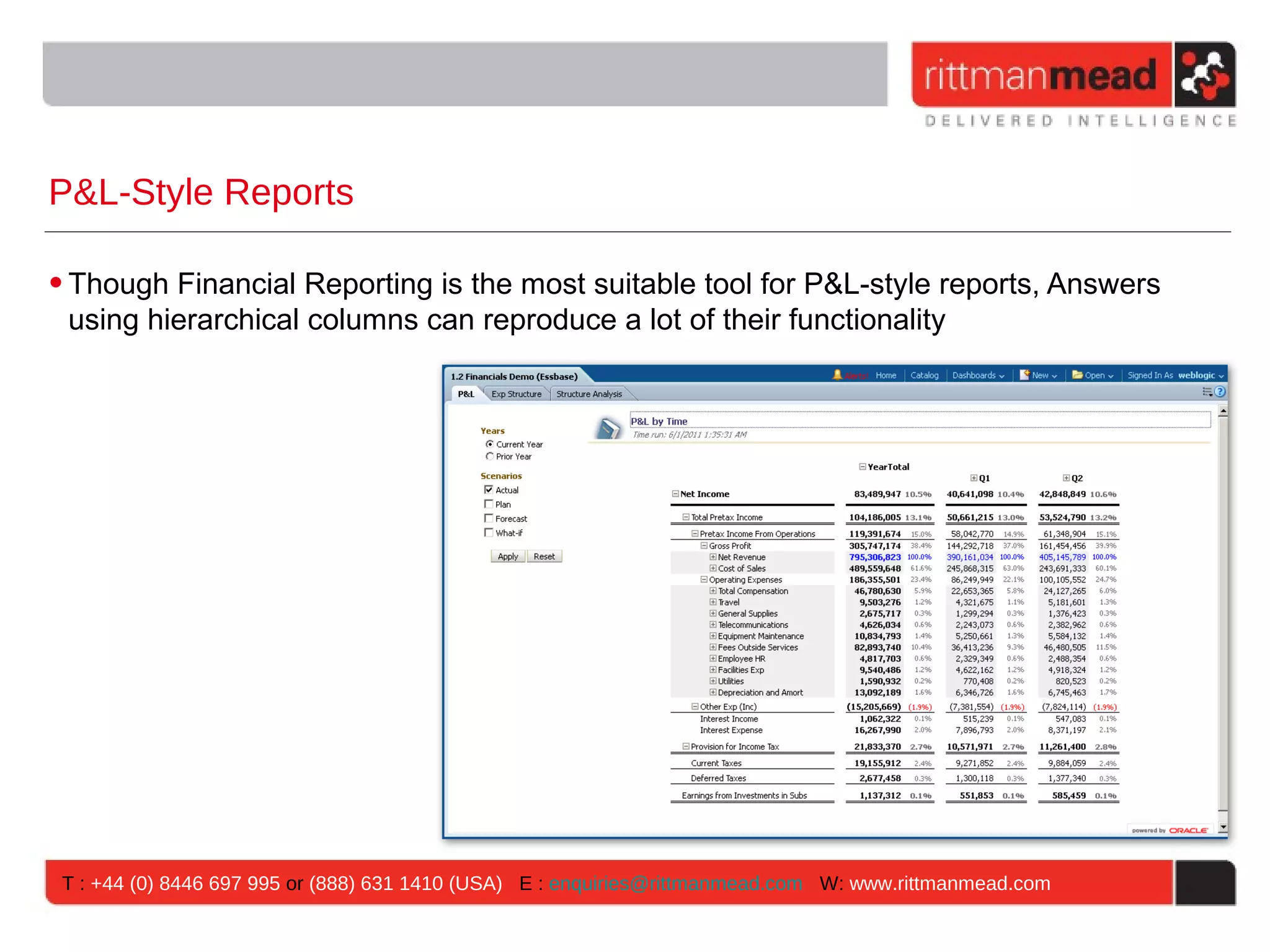The image size is (1270, 952).
Task: Expand the Facilities Exp row
Action: point(713,670)
